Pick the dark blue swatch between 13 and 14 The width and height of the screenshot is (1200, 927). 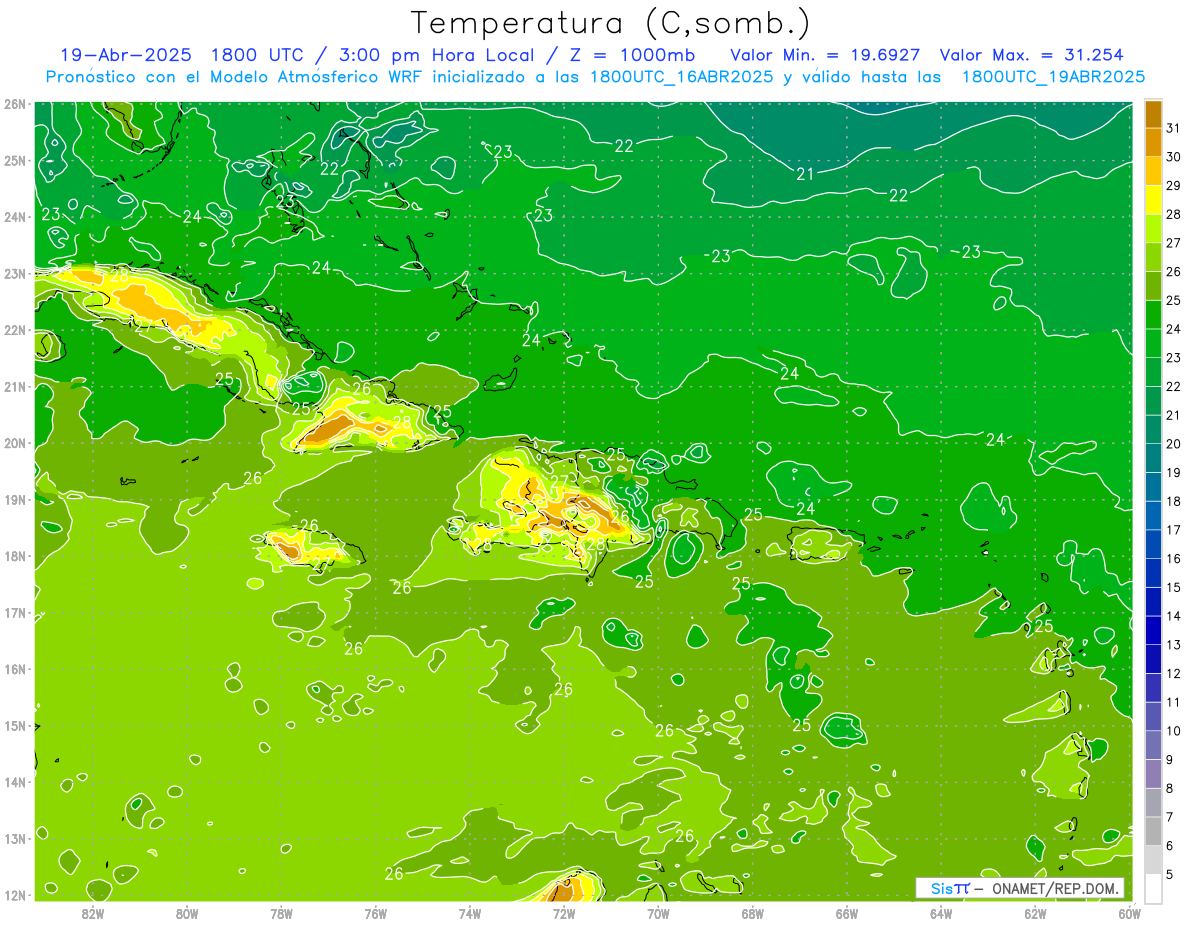click(1153, 631)
